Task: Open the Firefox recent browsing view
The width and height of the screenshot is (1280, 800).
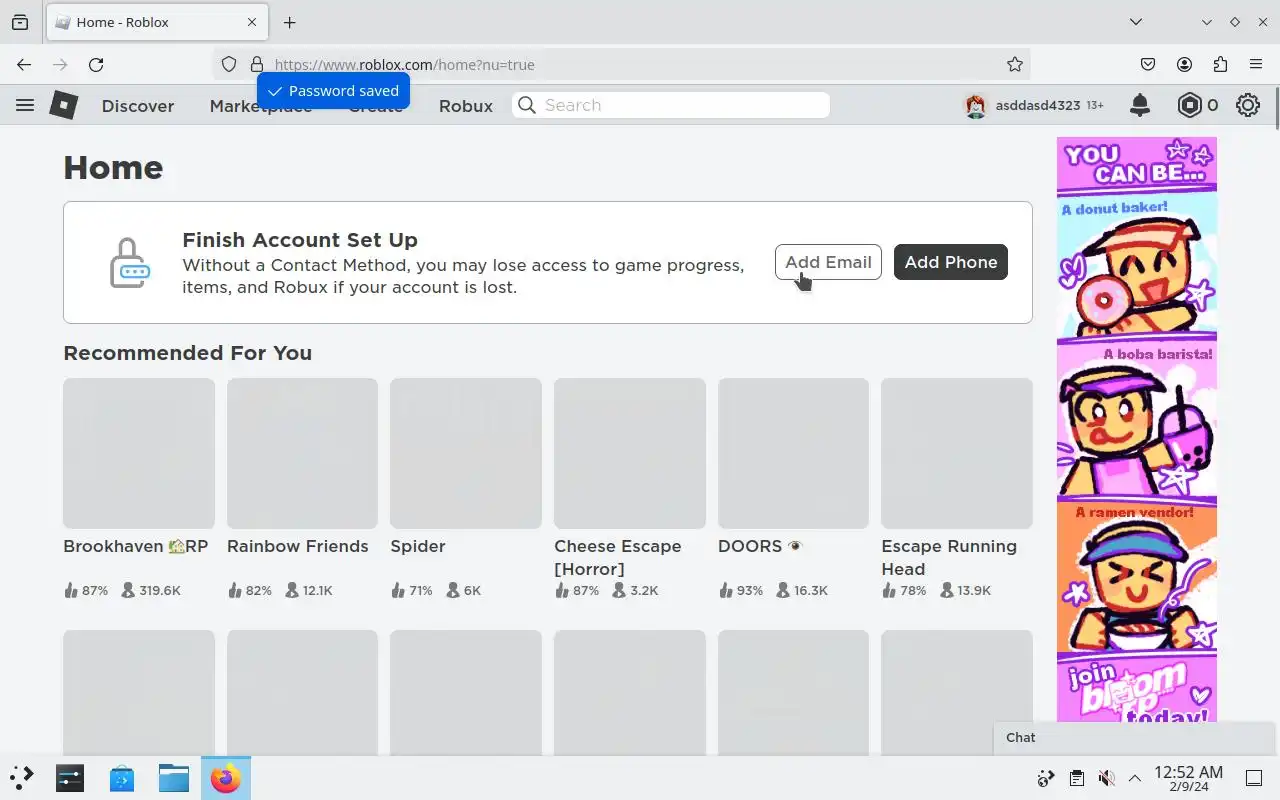Action: tap(20, 22)
